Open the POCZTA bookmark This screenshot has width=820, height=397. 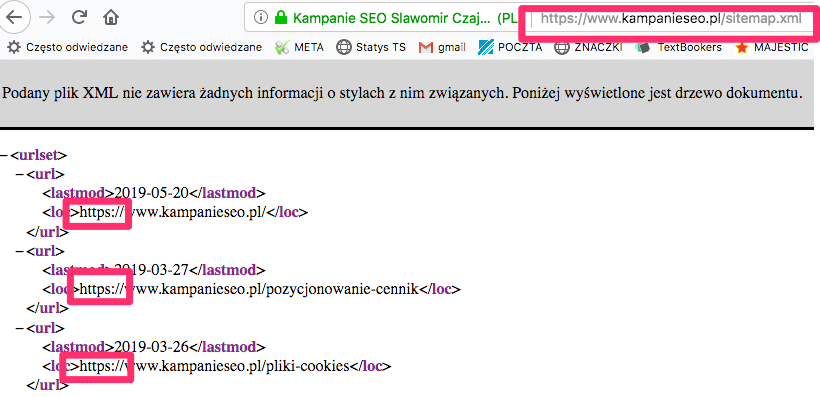click(510, 48)
